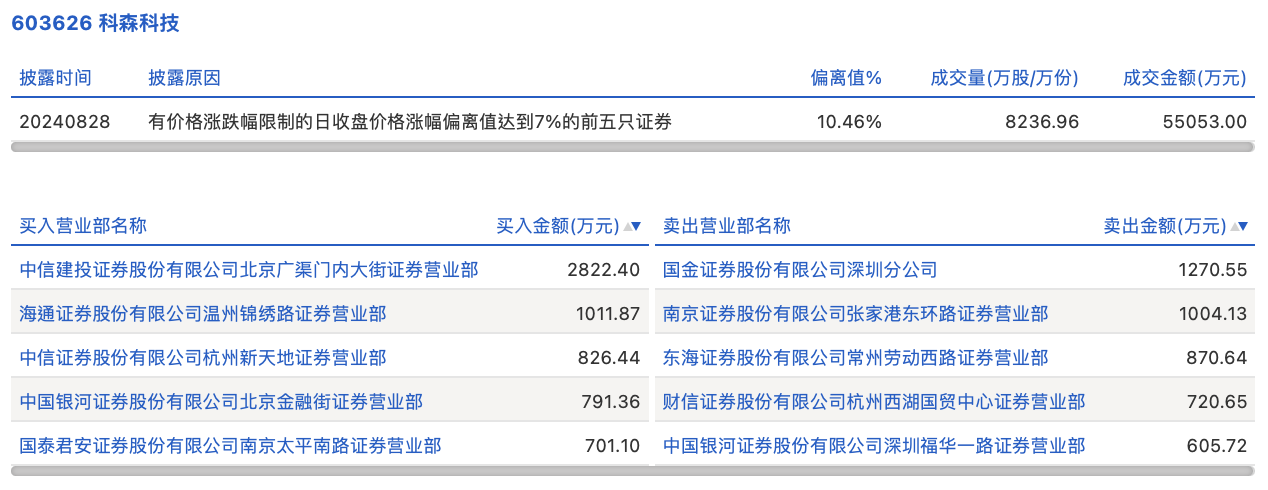Click scrollbar below the buy/sell tables
Viewport: 1268px width, 490px height.
632,470
